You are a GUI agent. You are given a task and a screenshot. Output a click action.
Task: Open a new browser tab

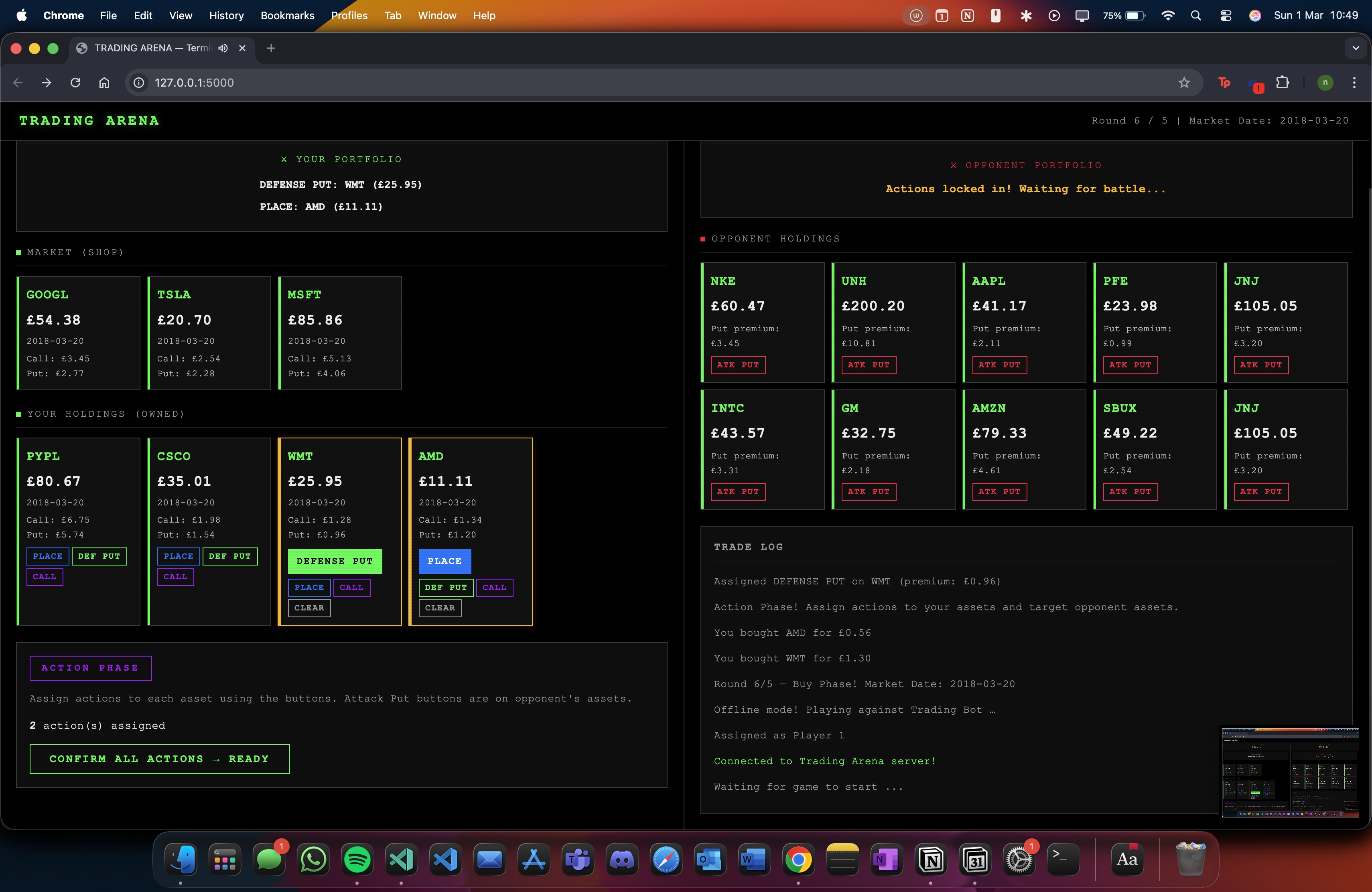271,49
